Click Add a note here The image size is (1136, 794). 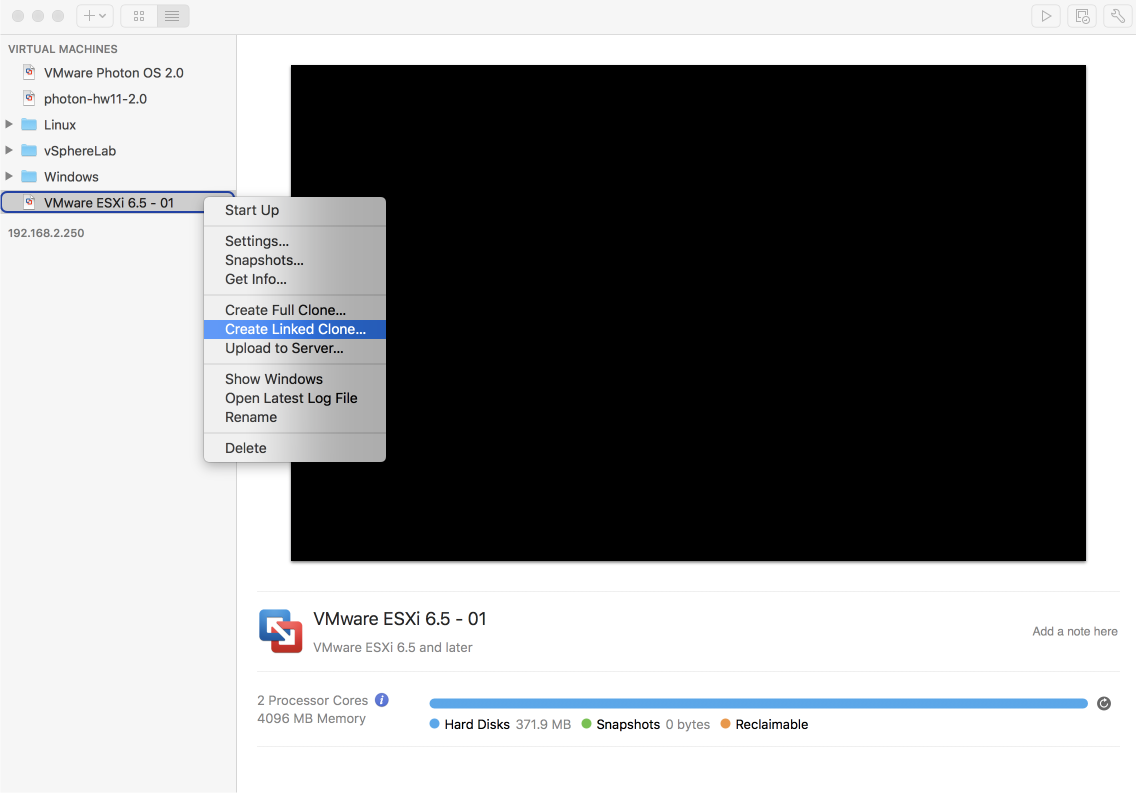tap(1074, 631)
